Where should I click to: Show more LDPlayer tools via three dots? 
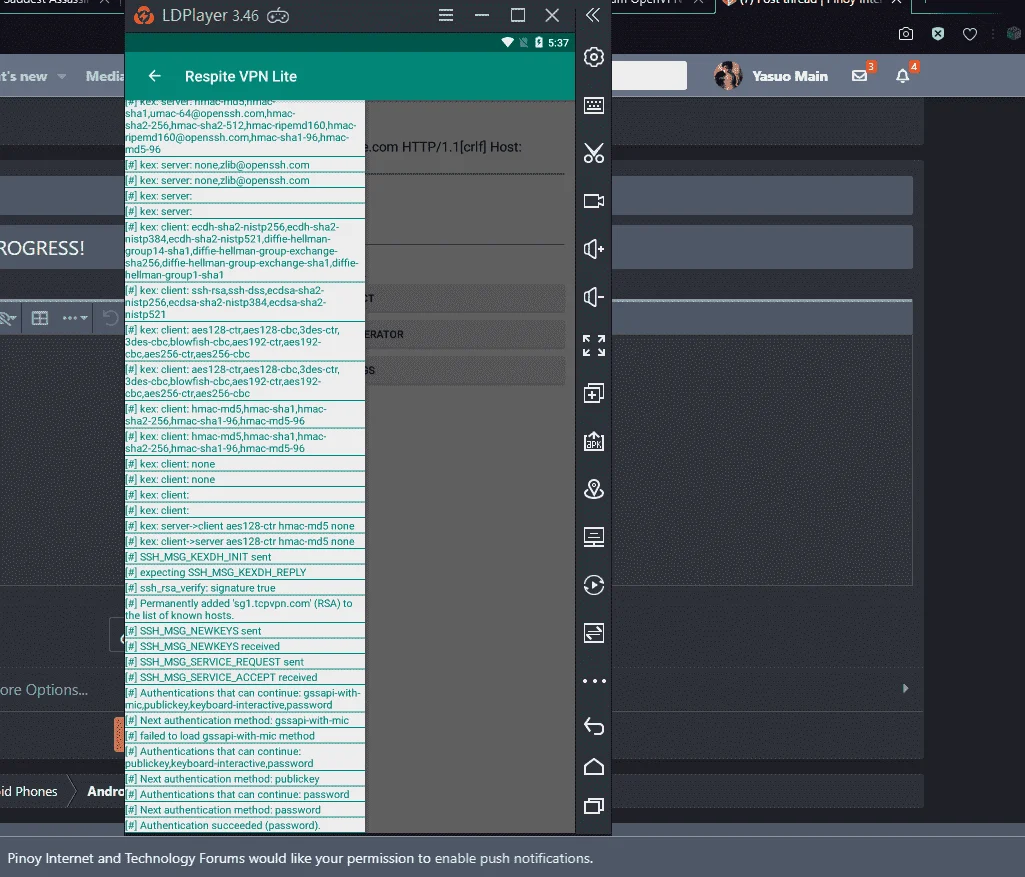594,681
